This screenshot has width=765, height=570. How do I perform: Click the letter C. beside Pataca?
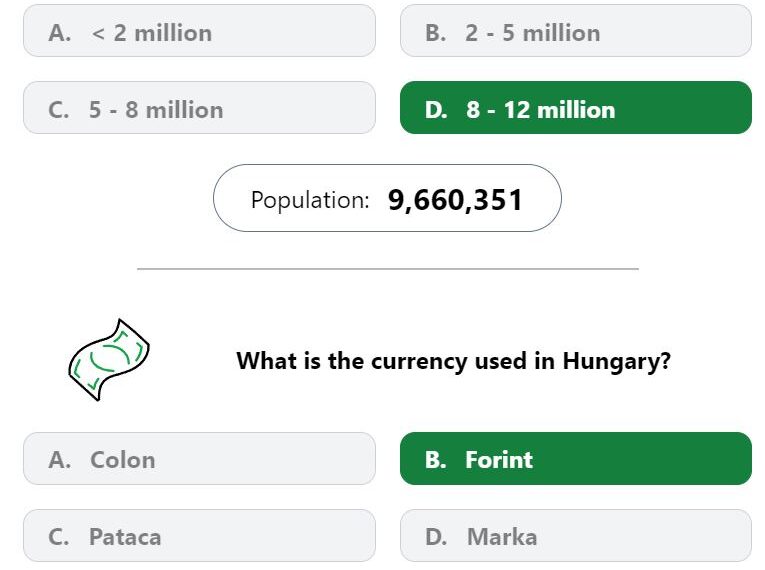59,537
